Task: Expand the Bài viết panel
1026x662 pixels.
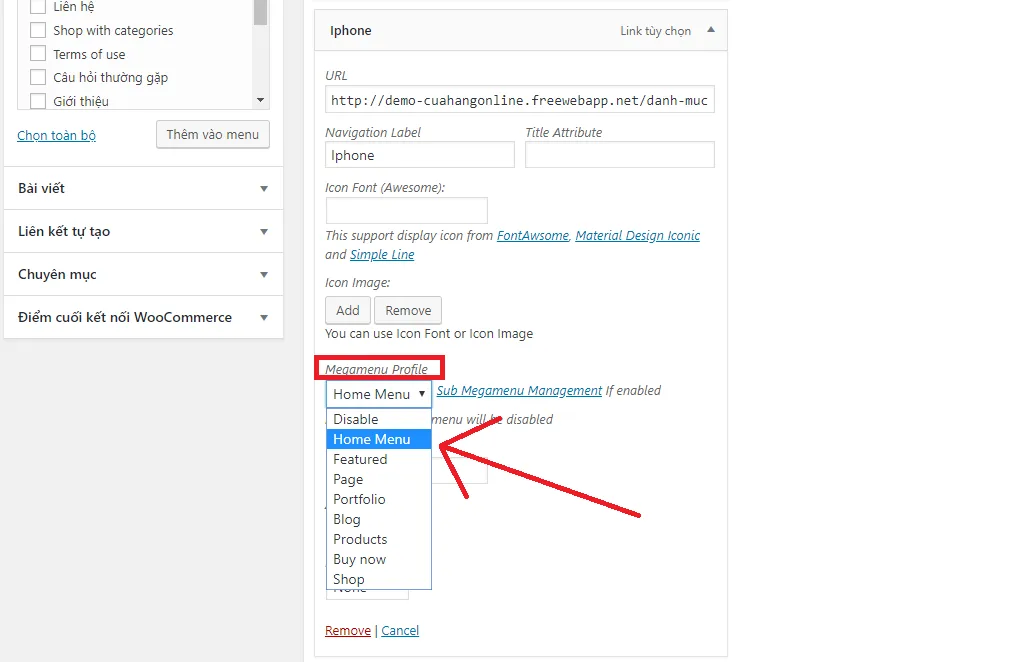Action: (143, 188)
